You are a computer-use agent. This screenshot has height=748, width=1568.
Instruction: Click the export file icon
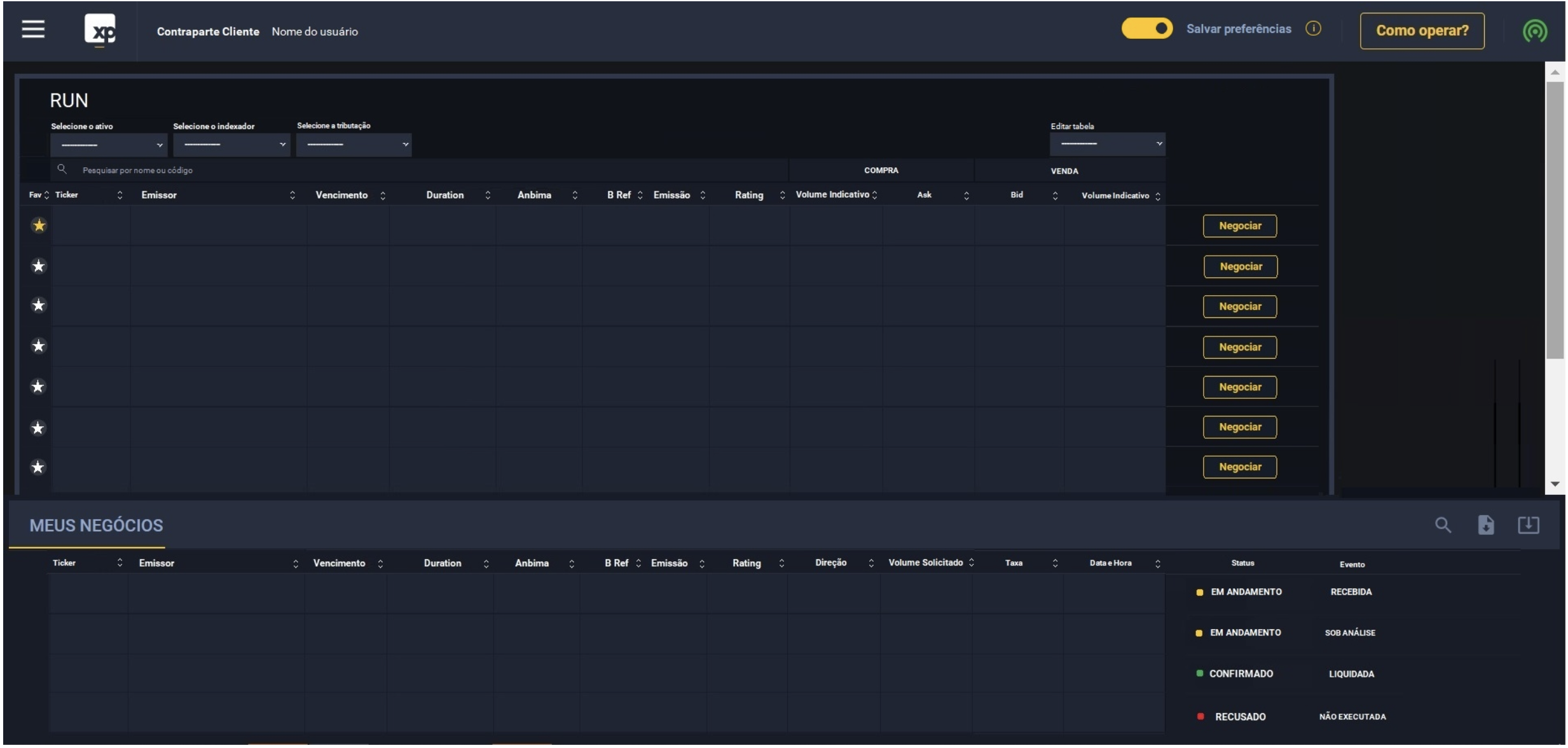(1485, 525)
